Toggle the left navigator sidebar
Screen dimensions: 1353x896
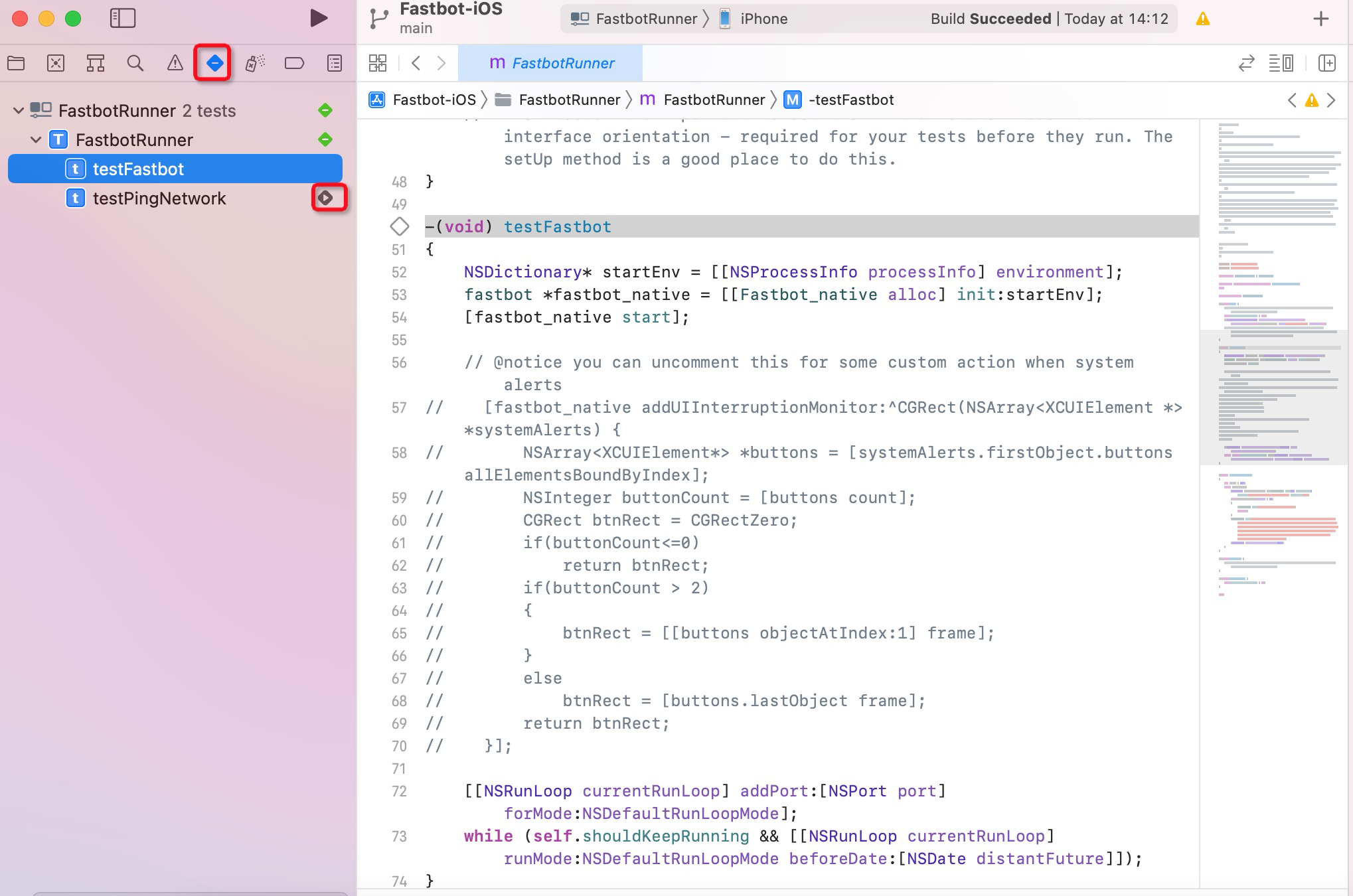(x=123, y=19)
